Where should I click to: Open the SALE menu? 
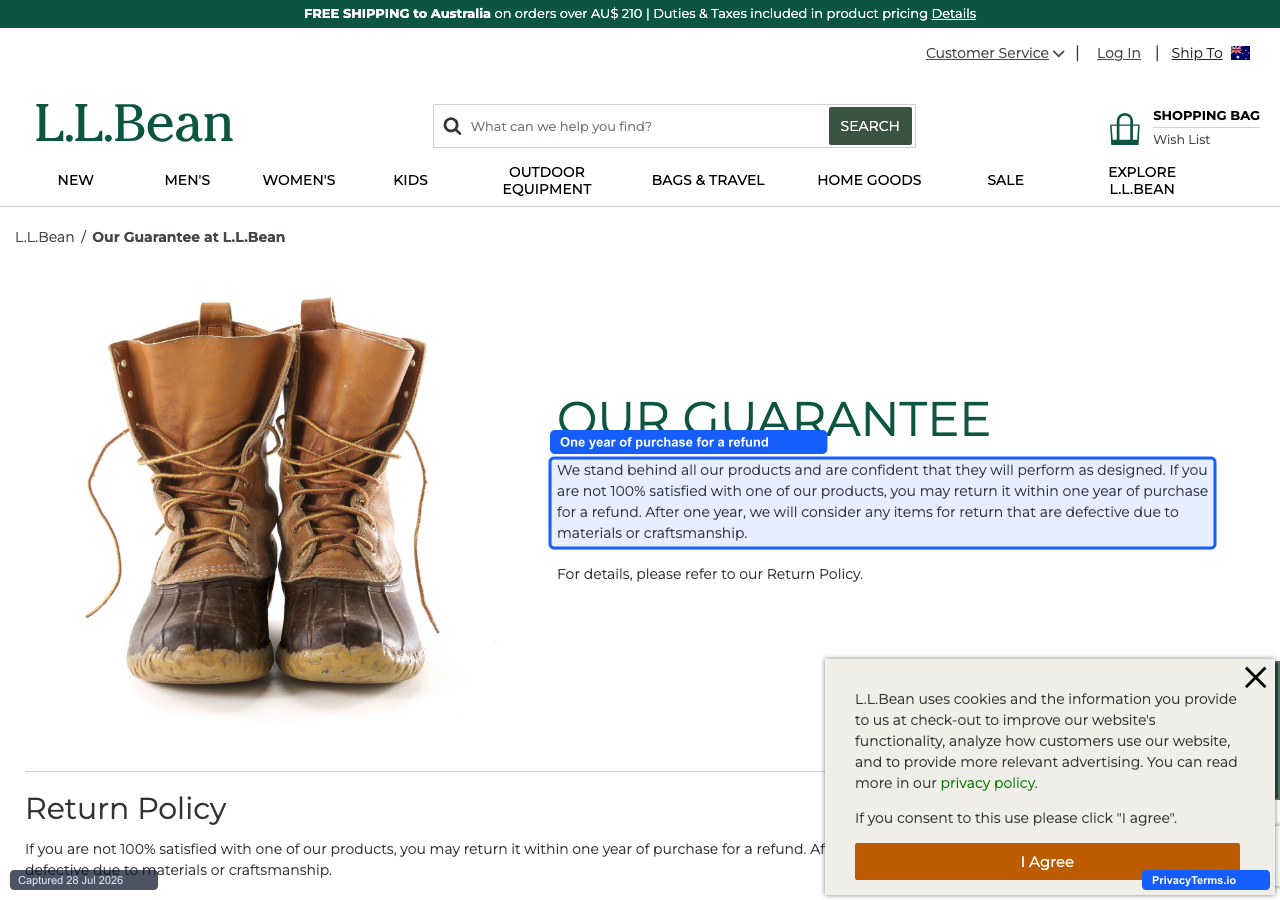tap(1005, 180)
